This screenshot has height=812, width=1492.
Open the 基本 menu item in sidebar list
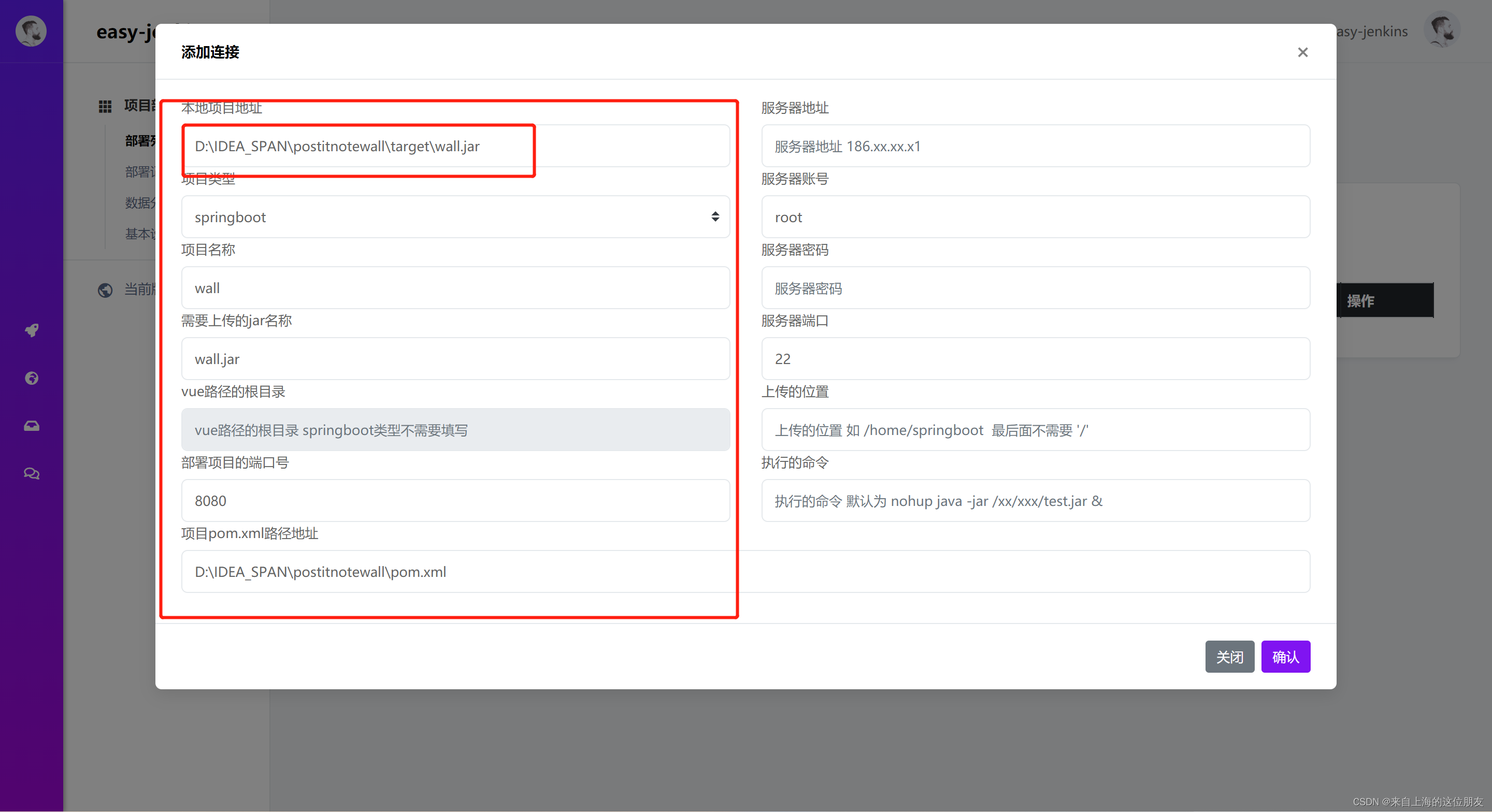140,234
